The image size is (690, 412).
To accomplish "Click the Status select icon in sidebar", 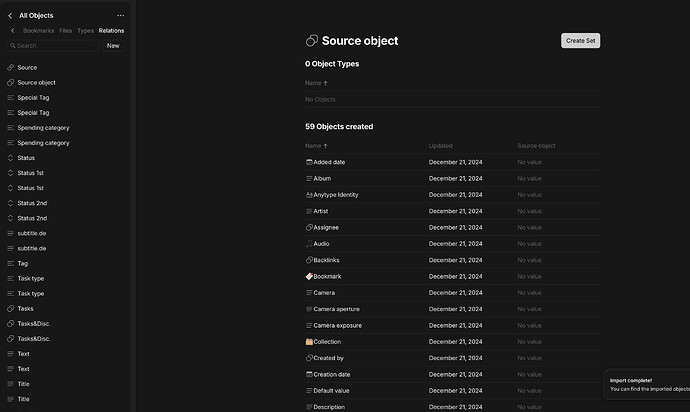I will coord(11,158).
